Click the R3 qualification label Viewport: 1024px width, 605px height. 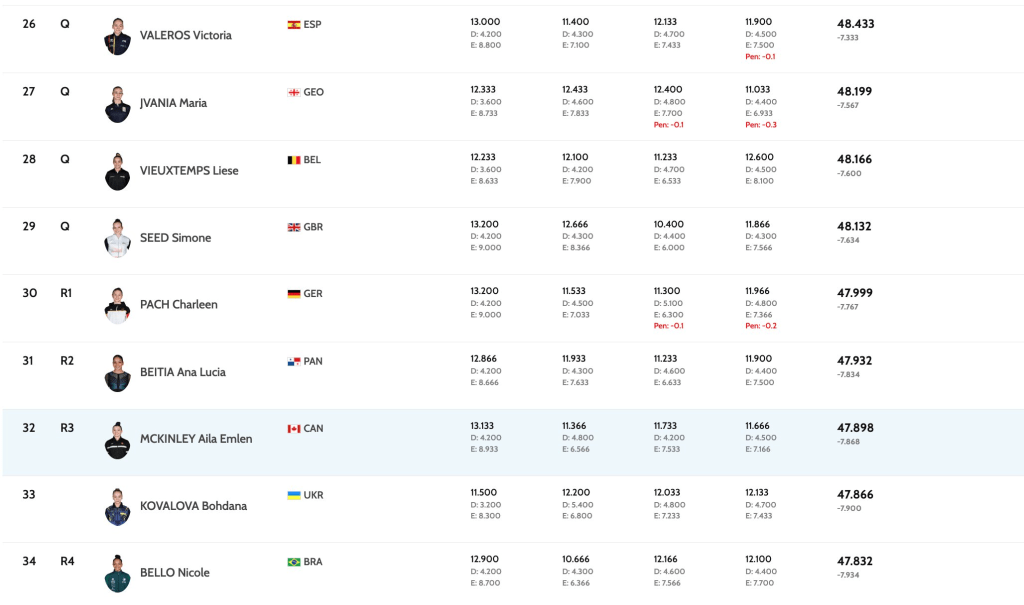click(x=67, y=427)
